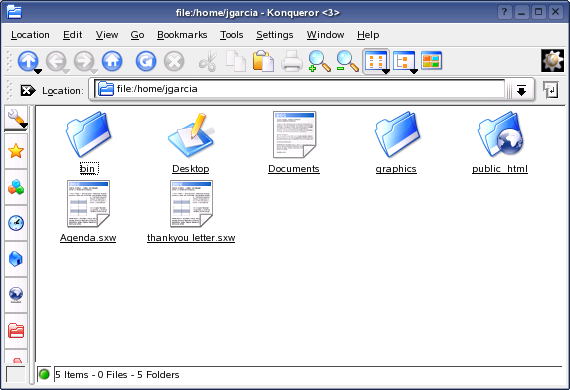Viewport: 570px width, 390px height.
Task: Click the multicolor view toolbar icon
Action: 431,60
